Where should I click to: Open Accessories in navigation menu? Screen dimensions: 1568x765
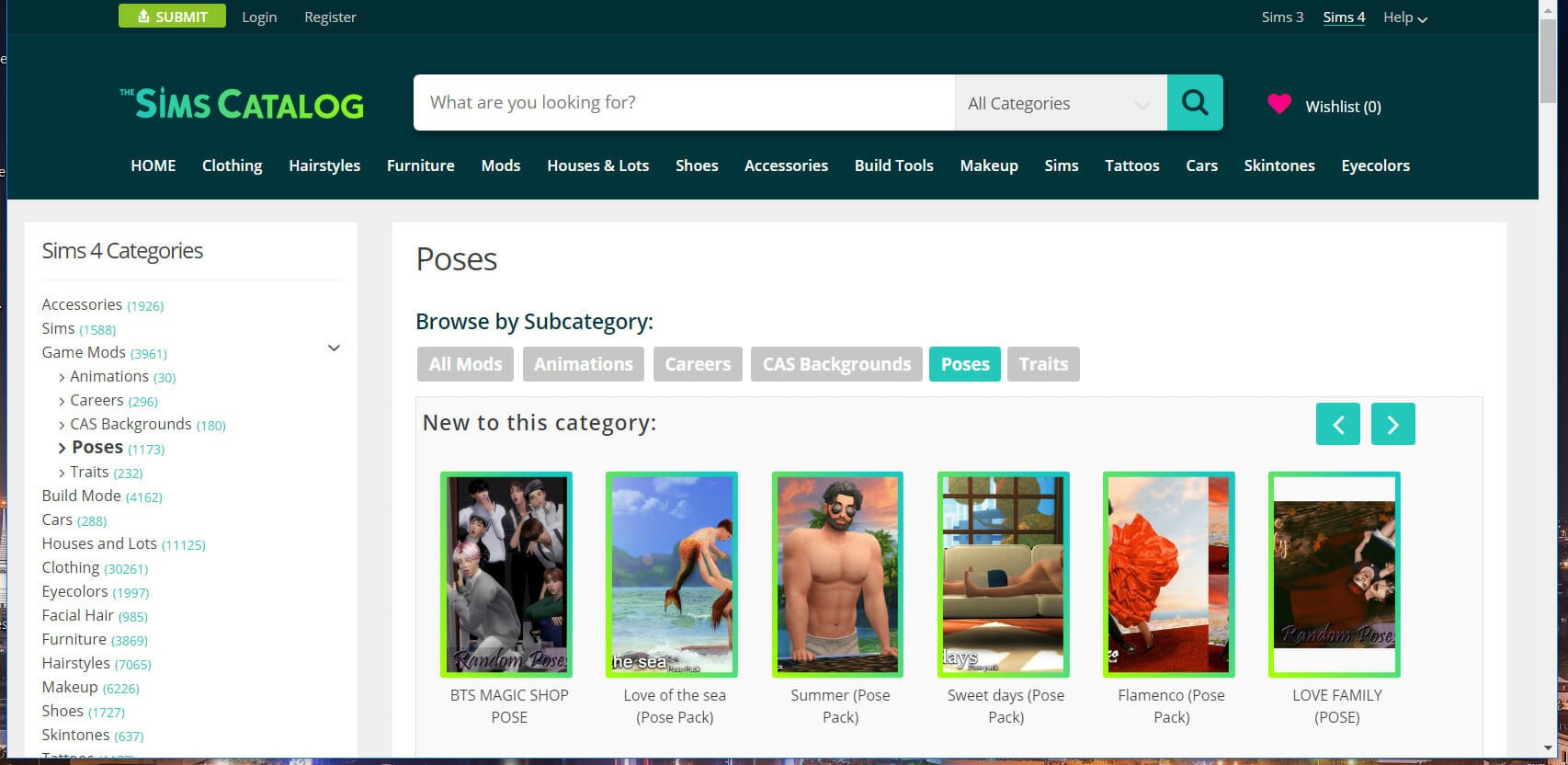click(x=786, y=166)
